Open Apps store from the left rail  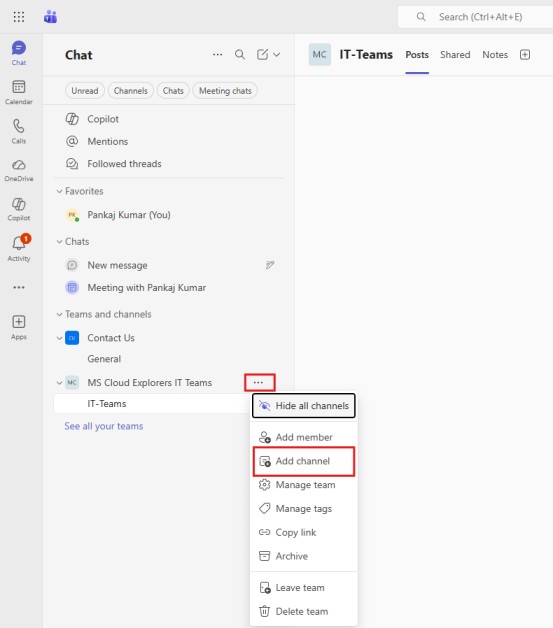point(19,328)
